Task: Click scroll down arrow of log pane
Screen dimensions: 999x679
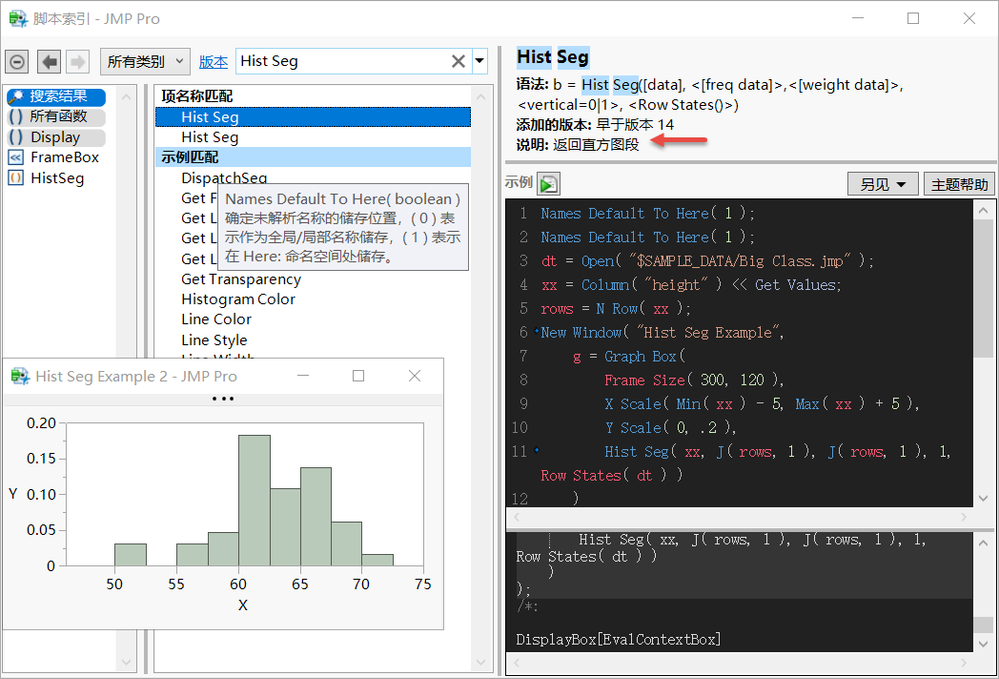Action: (984, 644)
